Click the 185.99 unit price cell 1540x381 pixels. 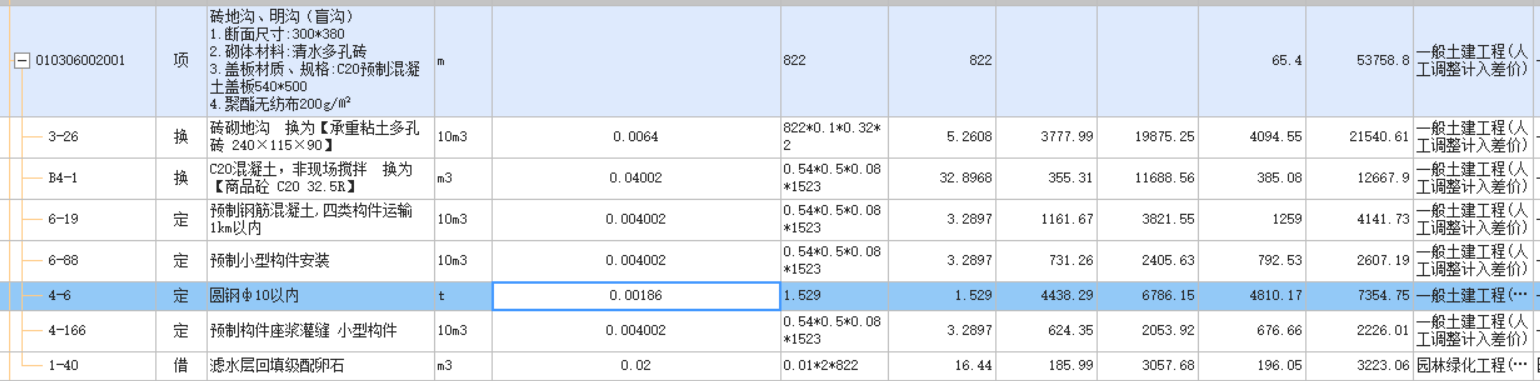[x=1046, y=366]
